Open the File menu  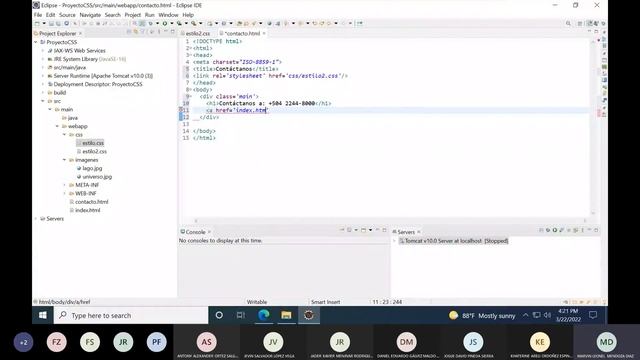click(38, 15)
